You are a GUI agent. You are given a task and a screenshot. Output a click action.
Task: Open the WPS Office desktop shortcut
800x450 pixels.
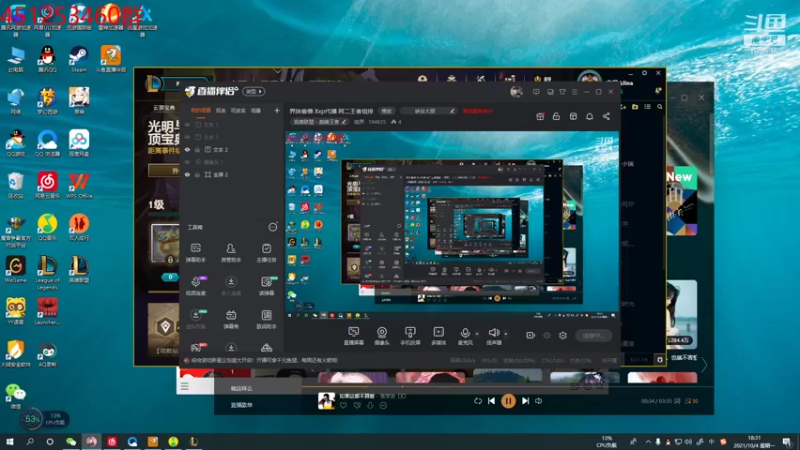click(x=79, y=185)
